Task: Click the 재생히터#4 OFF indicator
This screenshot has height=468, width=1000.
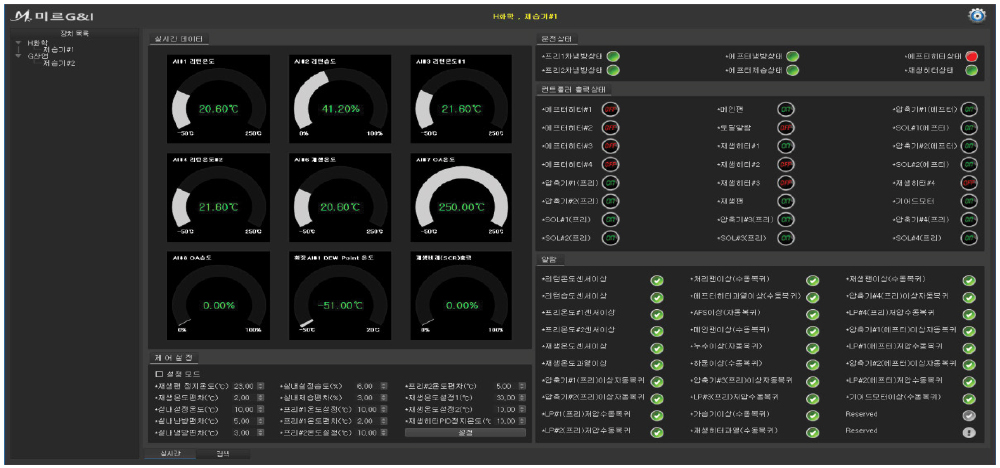Action: click(x=969, y=182)
